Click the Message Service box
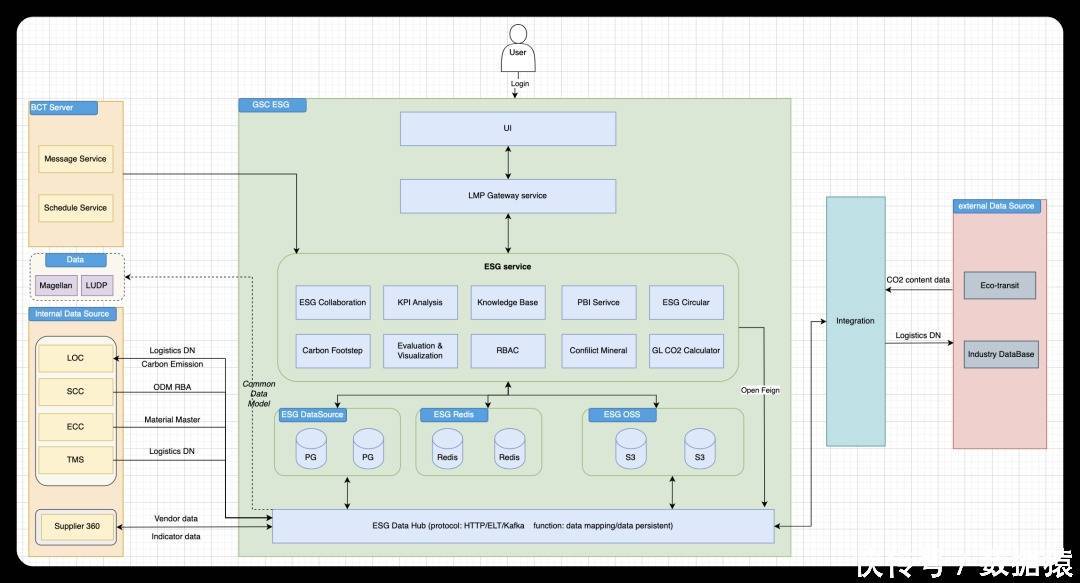 (75, 159)
